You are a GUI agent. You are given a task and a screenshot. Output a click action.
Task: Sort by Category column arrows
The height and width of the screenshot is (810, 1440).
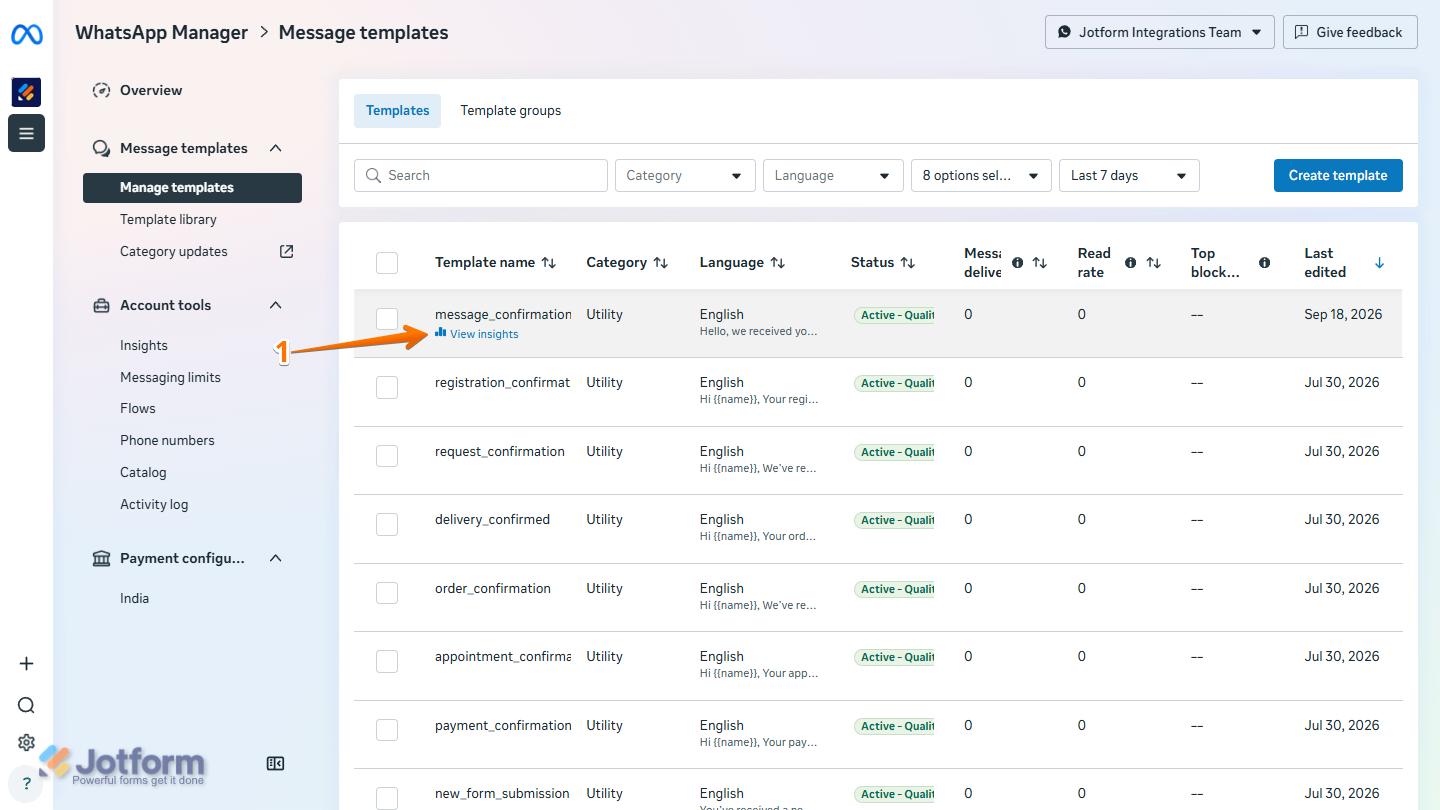pos(661,263)
